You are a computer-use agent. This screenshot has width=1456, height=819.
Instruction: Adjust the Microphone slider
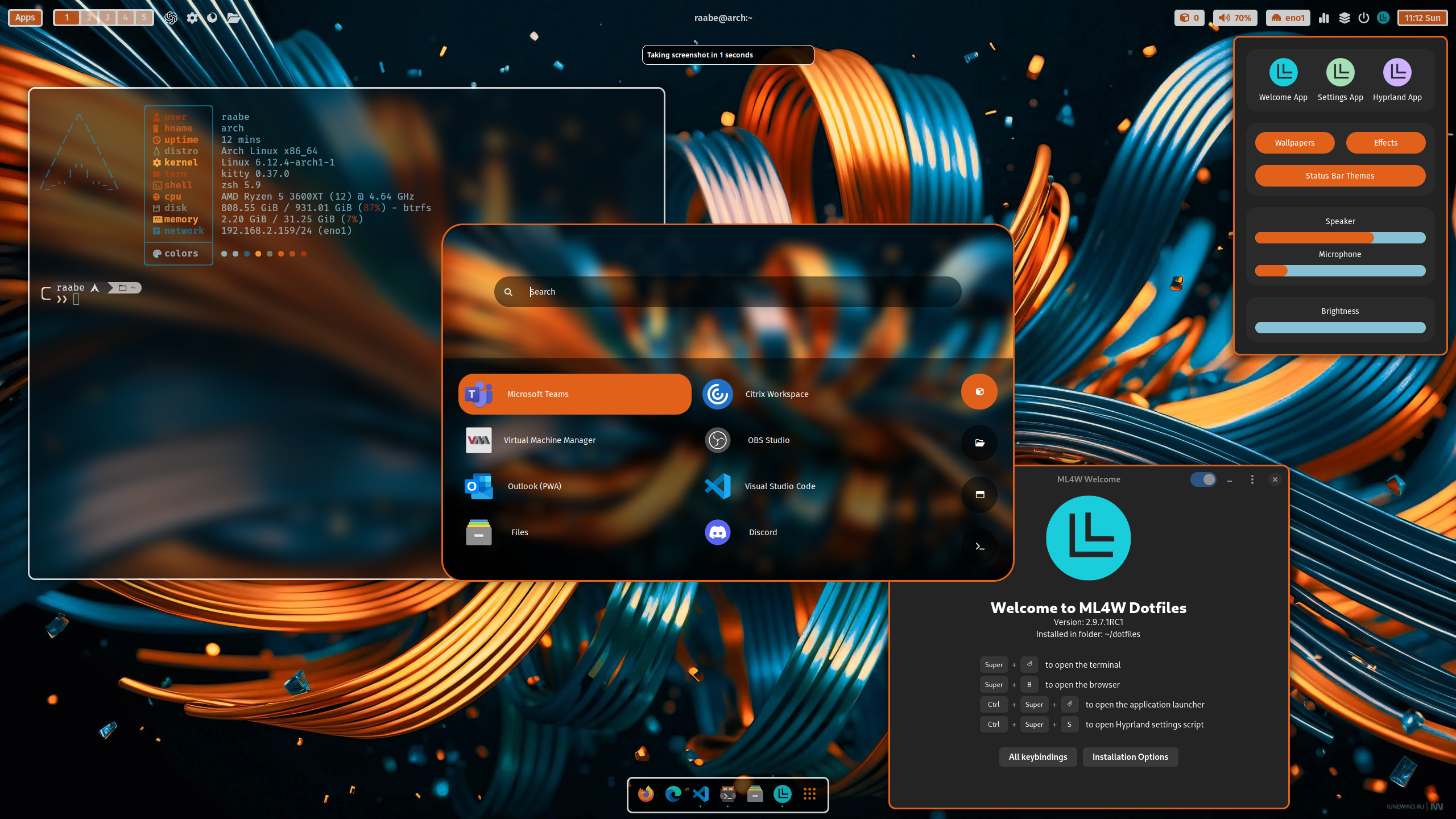(x=1339, y=271)
